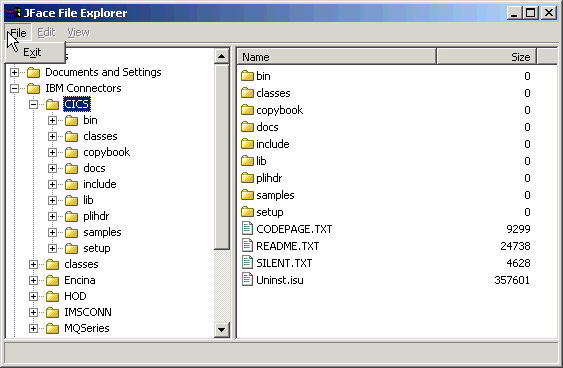Select the CODEPAGE.TXT file name
This screenshot has height=368, width=563.
click(294, 229)
